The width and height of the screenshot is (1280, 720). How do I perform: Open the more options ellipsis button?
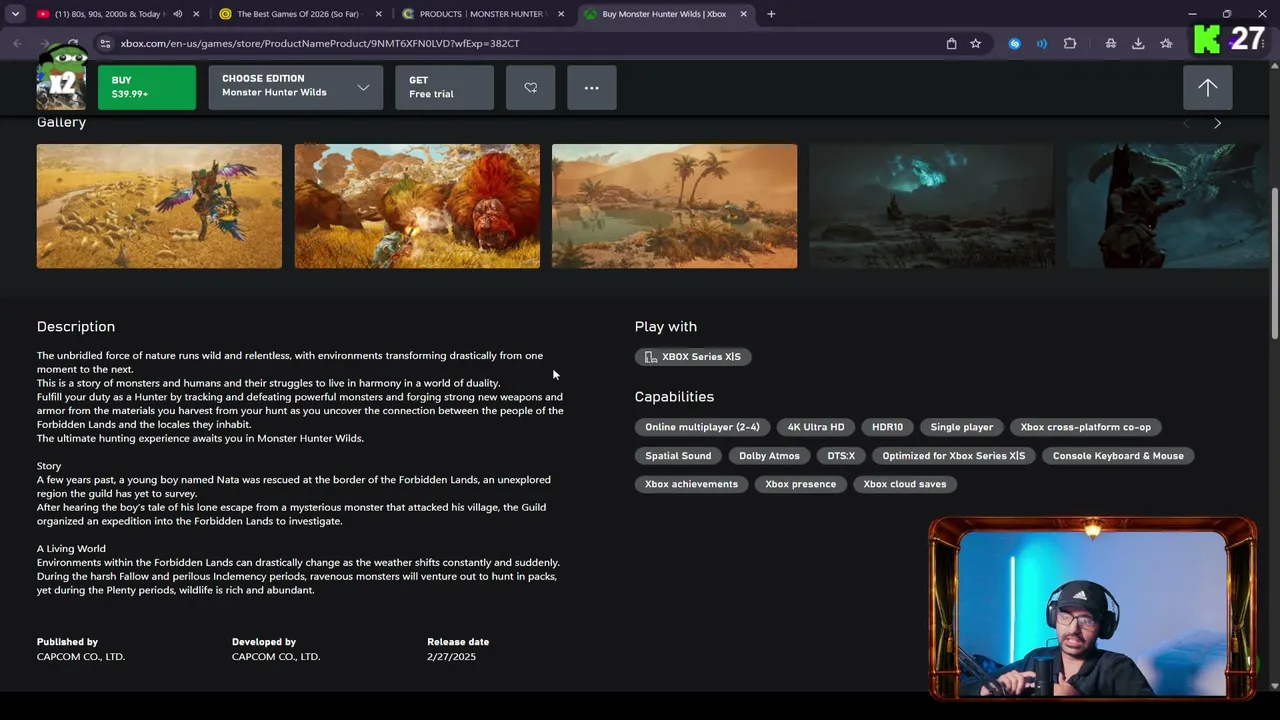click(592, 87)
